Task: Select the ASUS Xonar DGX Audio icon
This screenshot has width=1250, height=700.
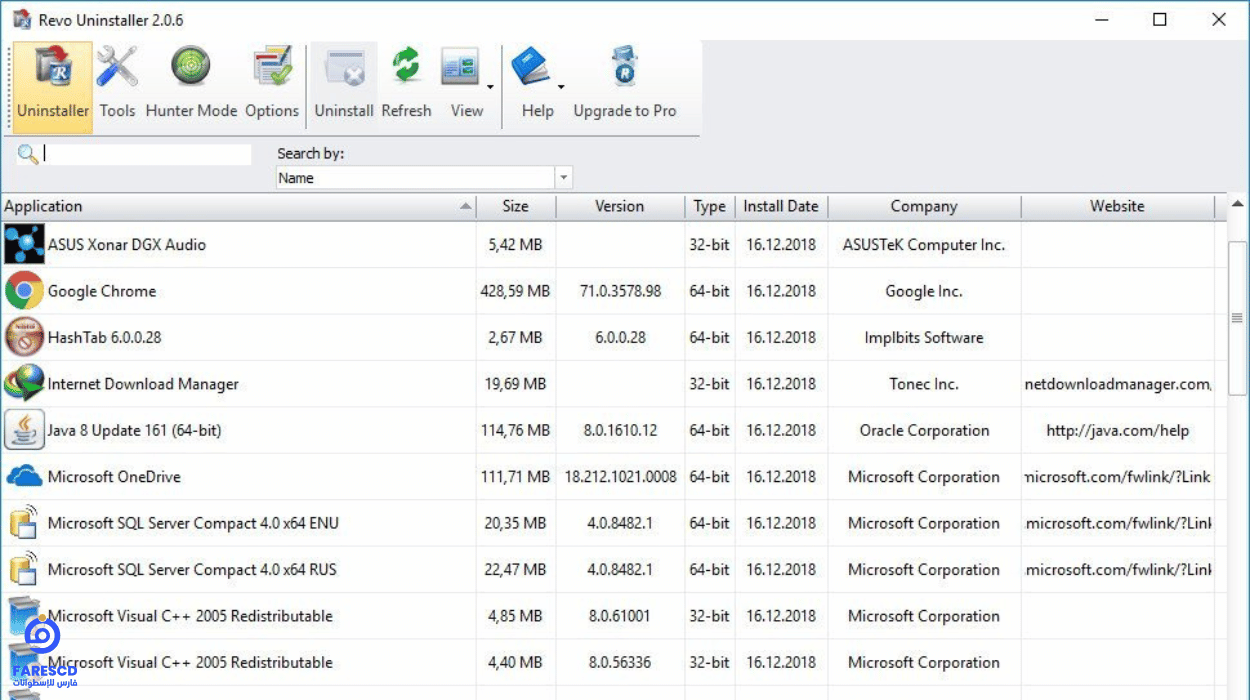Action: pos(24,244)
